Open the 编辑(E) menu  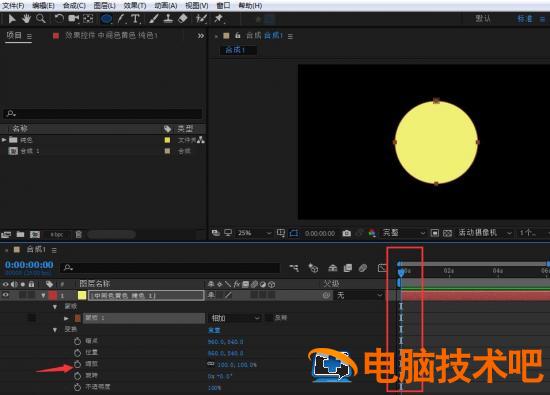click(x=43, y=6)
